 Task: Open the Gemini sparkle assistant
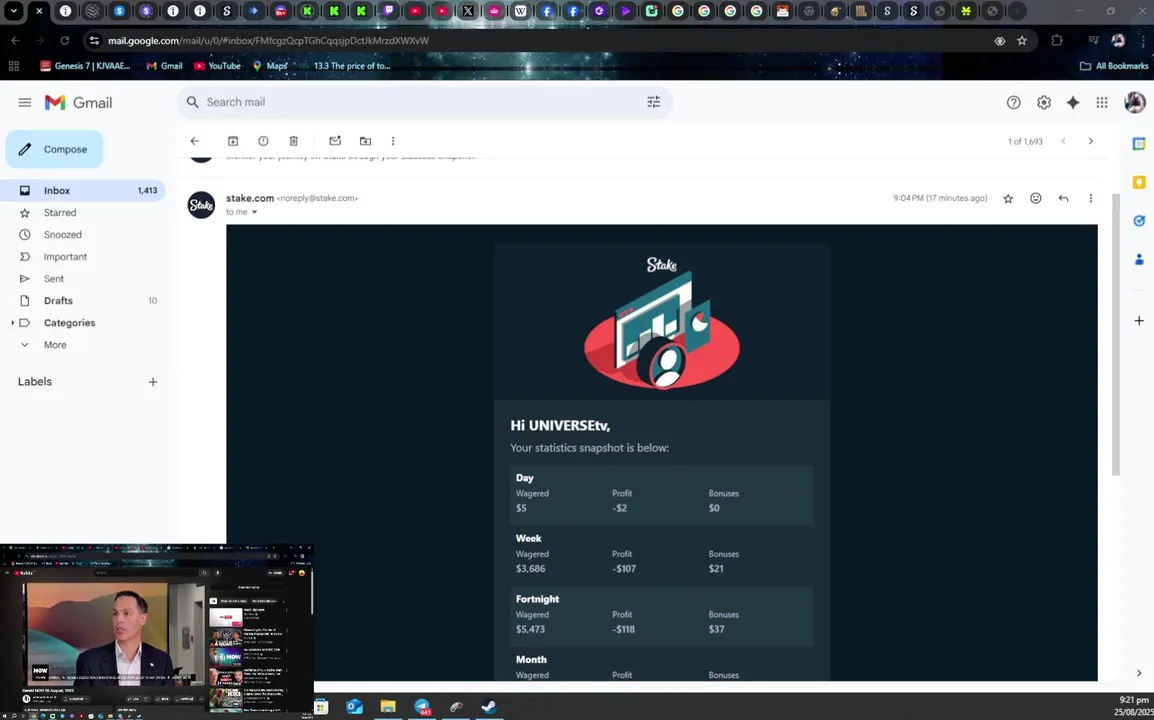(x=1073, y=102)
